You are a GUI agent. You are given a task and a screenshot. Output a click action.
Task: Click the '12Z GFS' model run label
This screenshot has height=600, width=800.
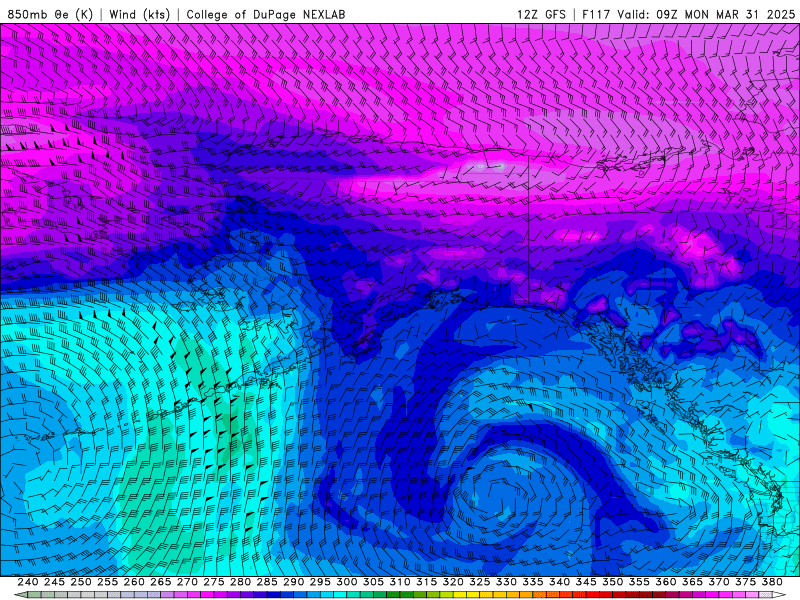[x=541, y=14]
